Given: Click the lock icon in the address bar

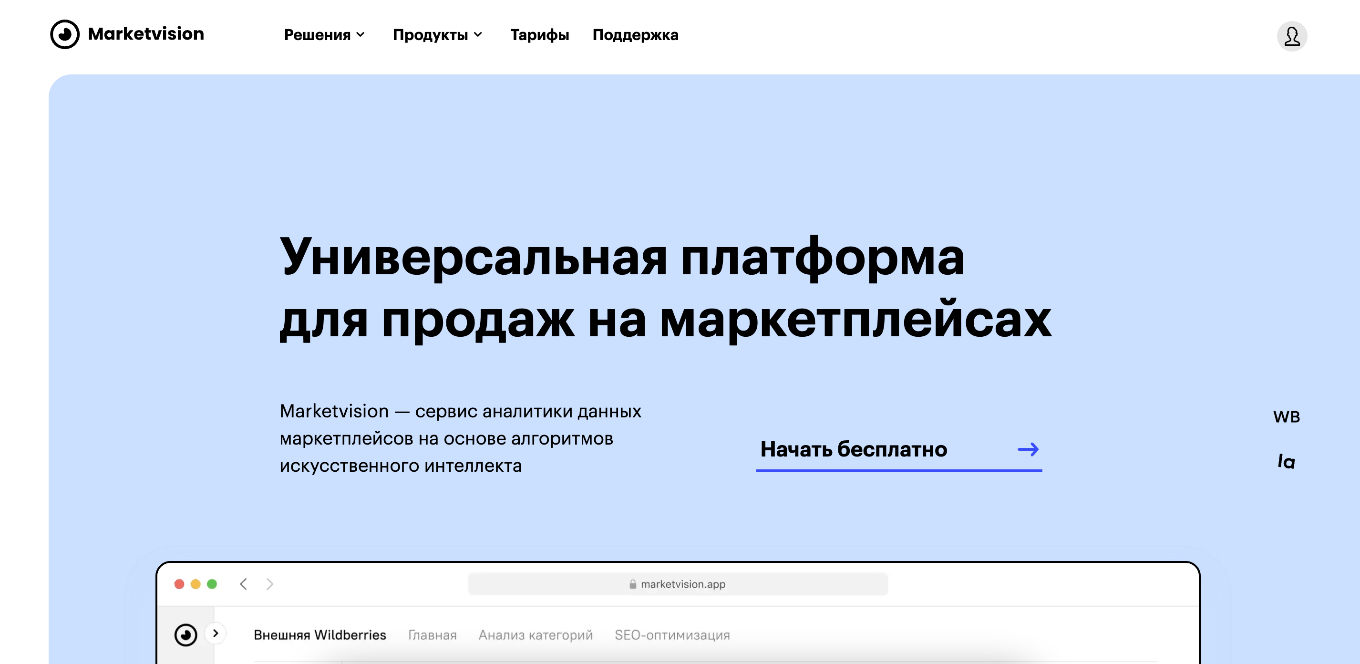Looking at the screenshot, I should tap(632, 584).
